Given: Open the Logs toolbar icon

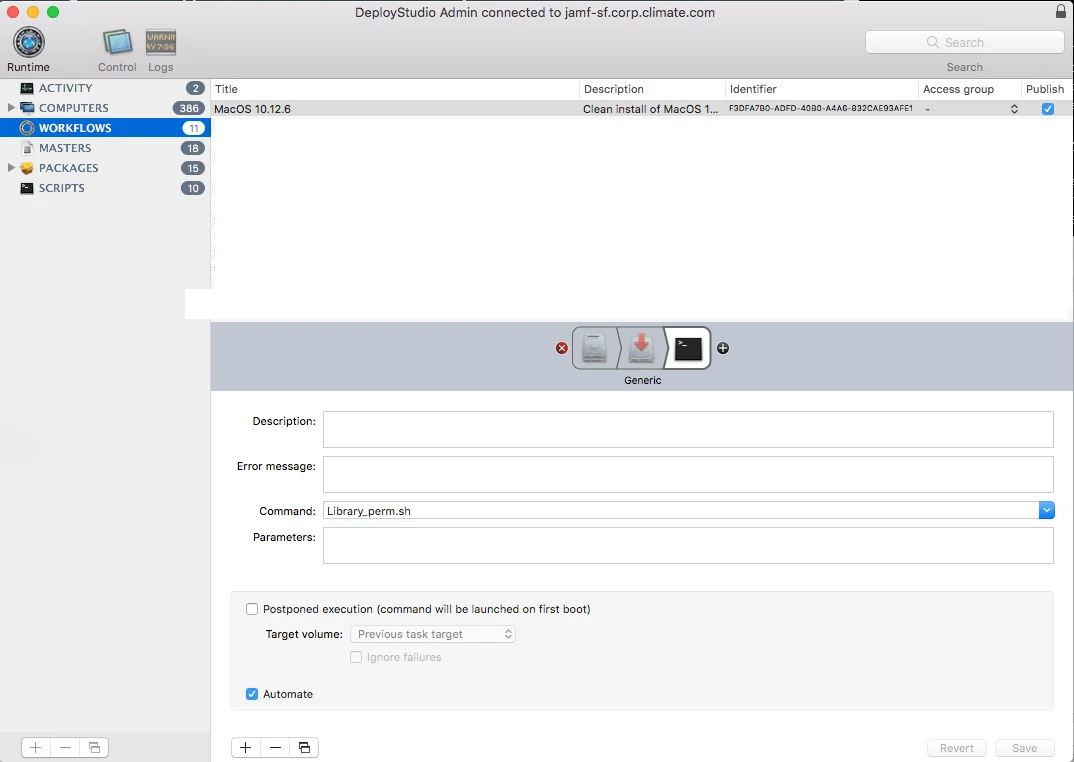Looking at the screenshot, I should click(160, 42).
